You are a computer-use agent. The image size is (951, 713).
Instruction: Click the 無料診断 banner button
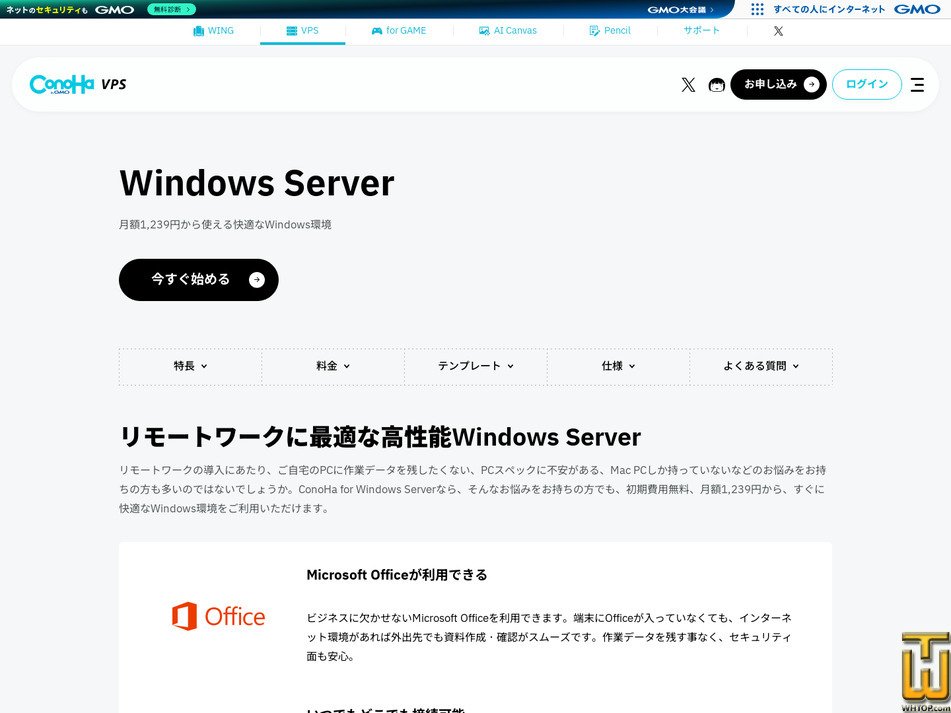coord(172,9)
